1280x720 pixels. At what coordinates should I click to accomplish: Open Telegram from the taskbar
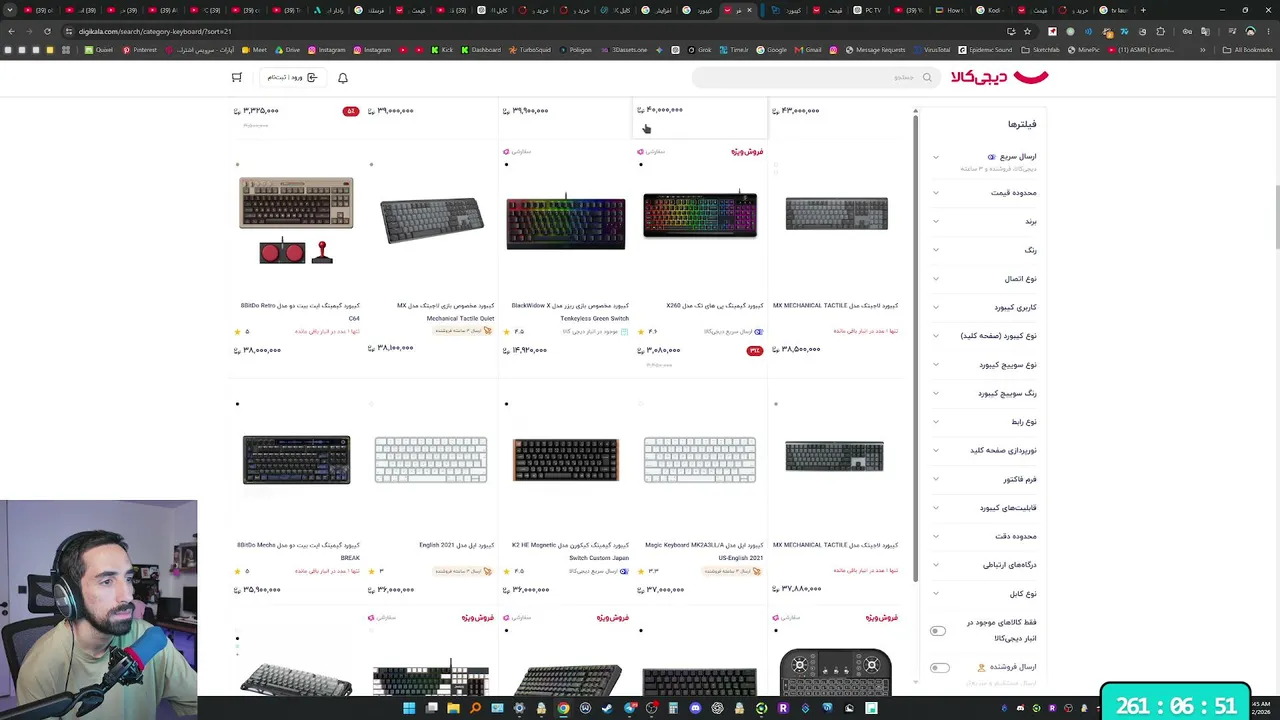click(629, 709)
